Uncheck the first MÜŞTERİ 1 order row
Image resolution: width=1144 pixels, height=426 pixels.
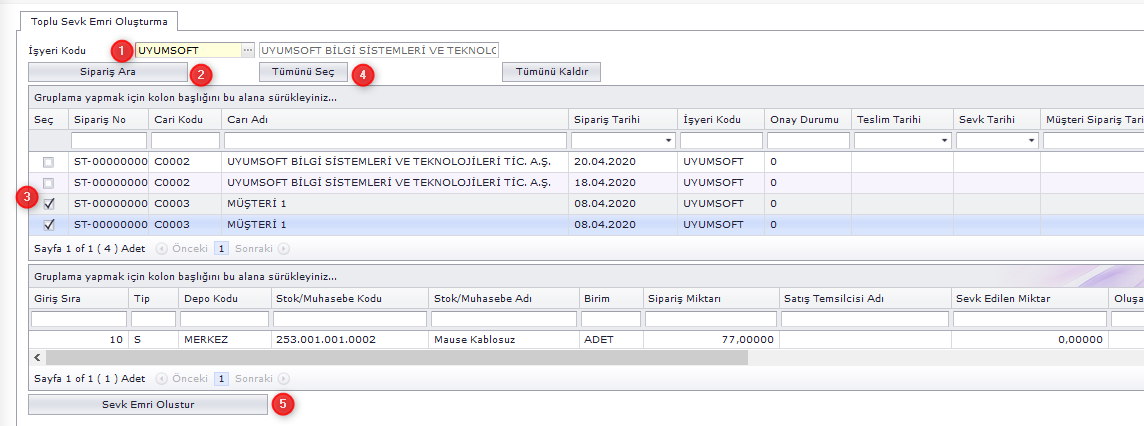[x=49, y=204]
